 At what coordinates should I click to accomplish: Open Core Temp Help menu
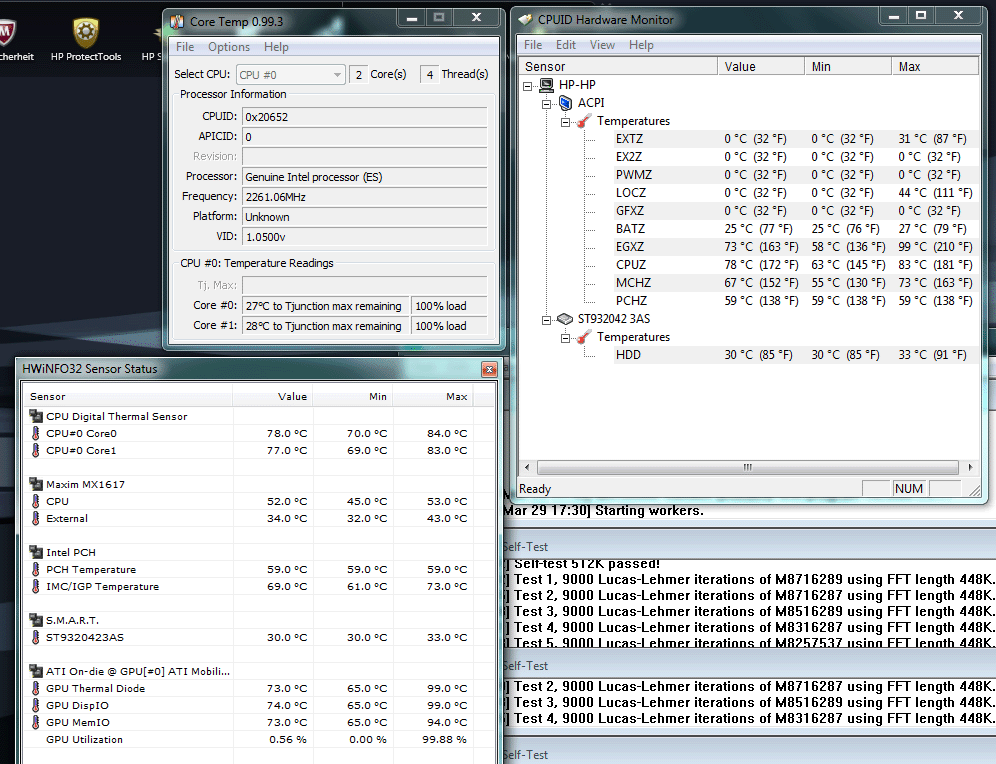point(276,47)
